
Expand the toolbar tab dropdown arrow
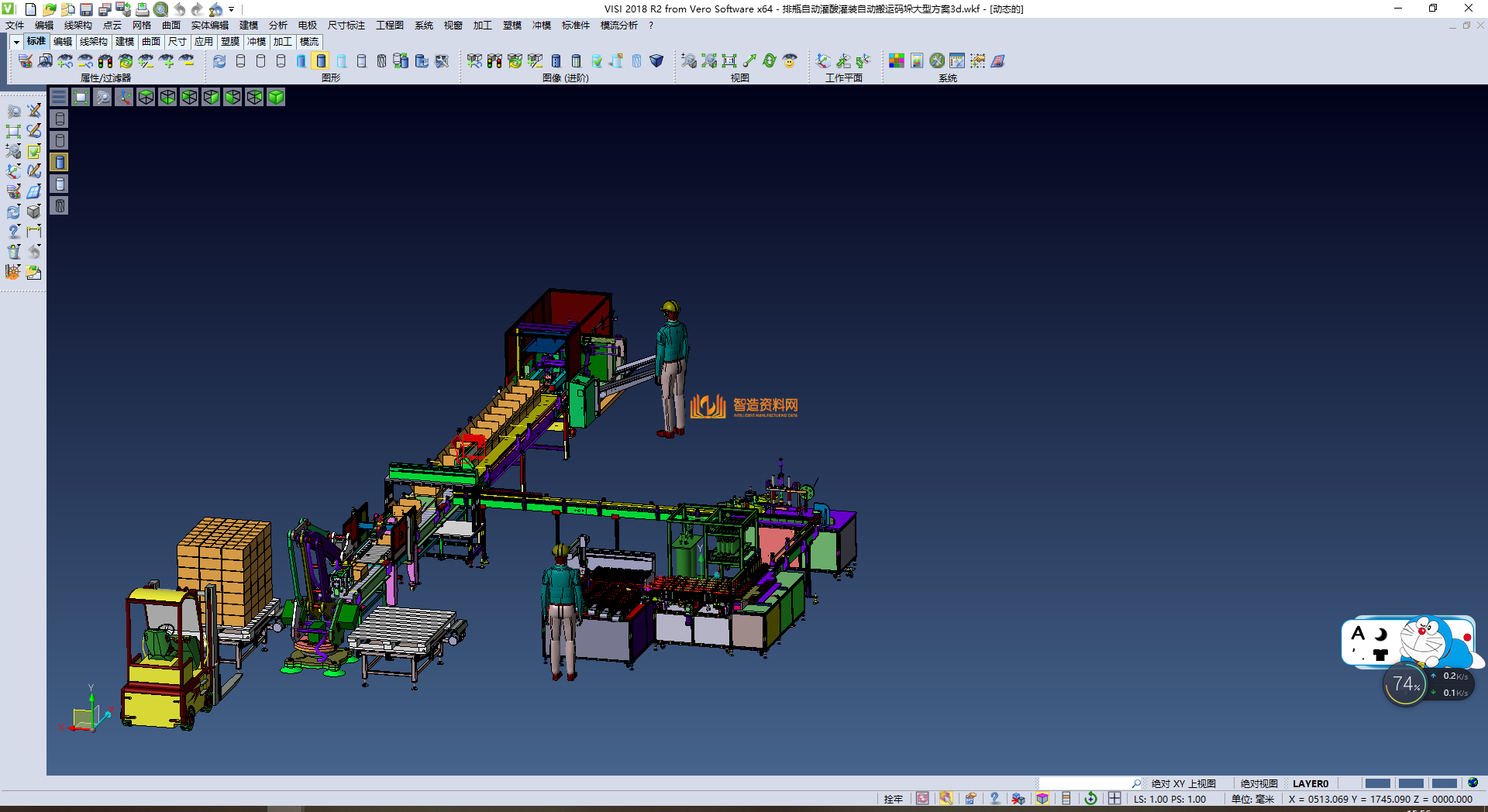16,42
